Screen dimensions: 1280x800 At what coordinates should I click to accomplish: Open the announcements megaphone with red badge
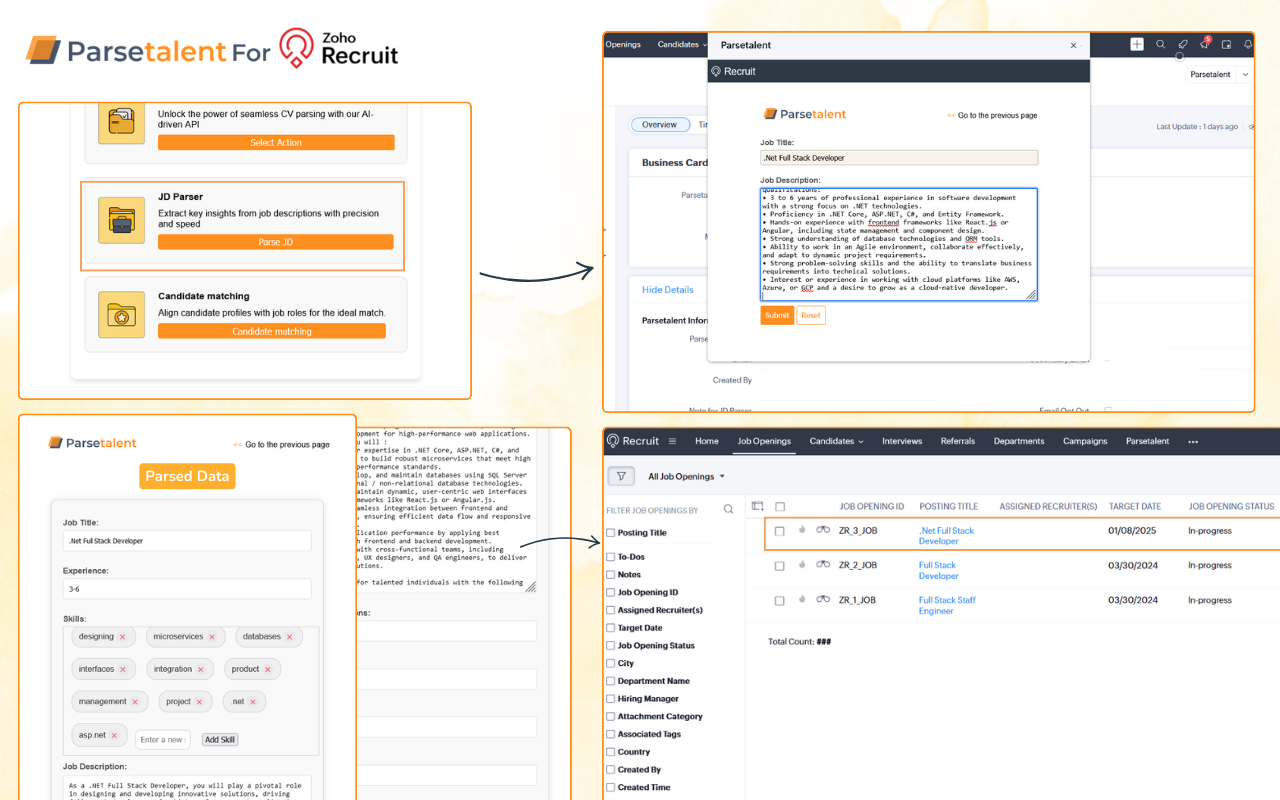coord(1205,44)
